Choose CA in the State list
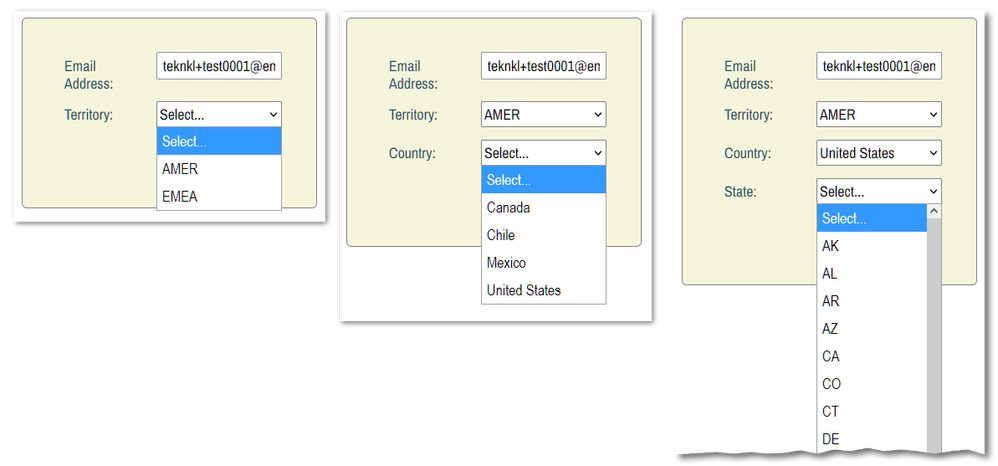 pyautogui.click(x=872, y=357)
